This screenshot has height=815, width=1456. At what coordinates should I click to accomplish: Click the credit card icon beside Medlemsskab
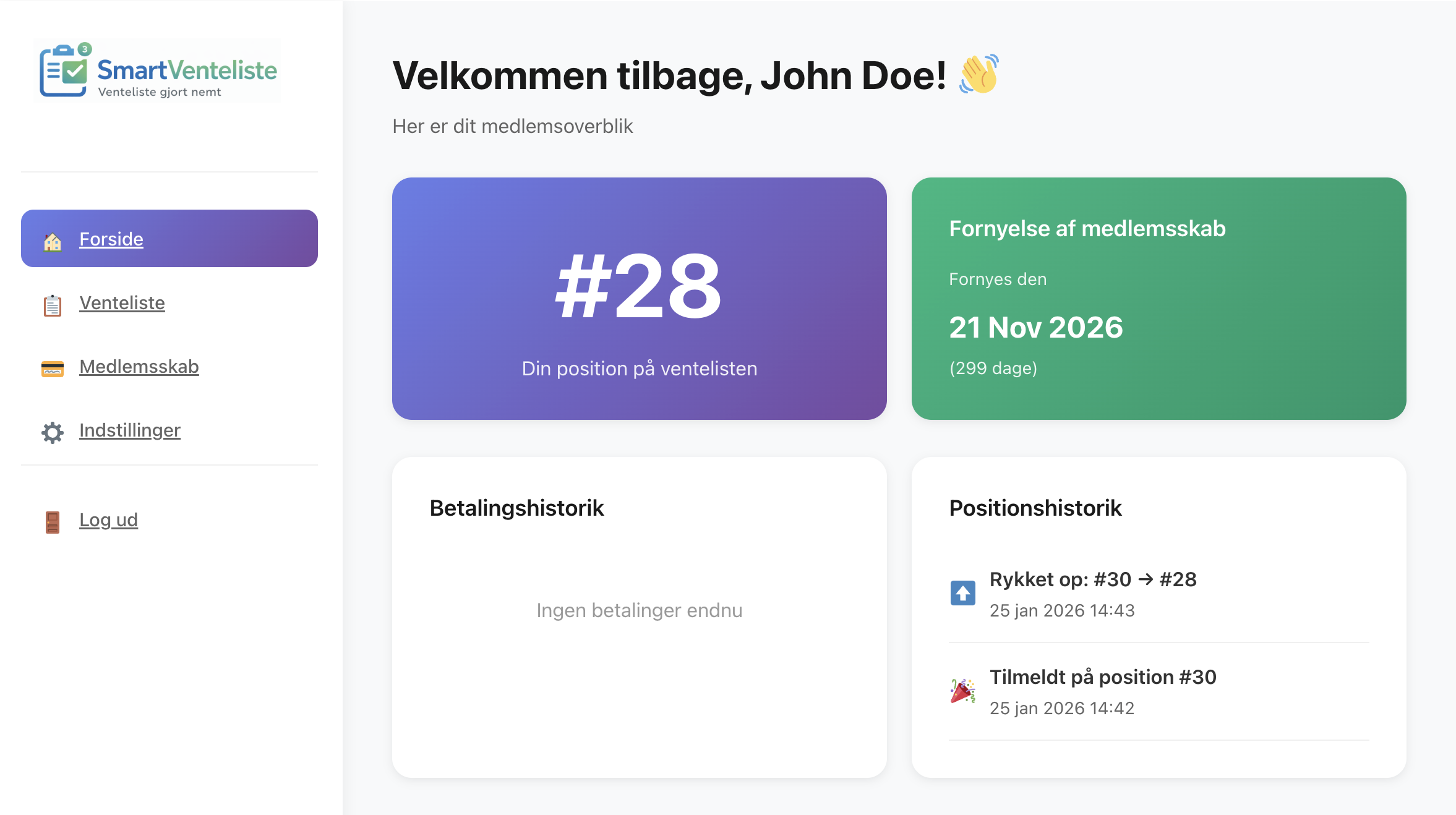tap(53, 369)
